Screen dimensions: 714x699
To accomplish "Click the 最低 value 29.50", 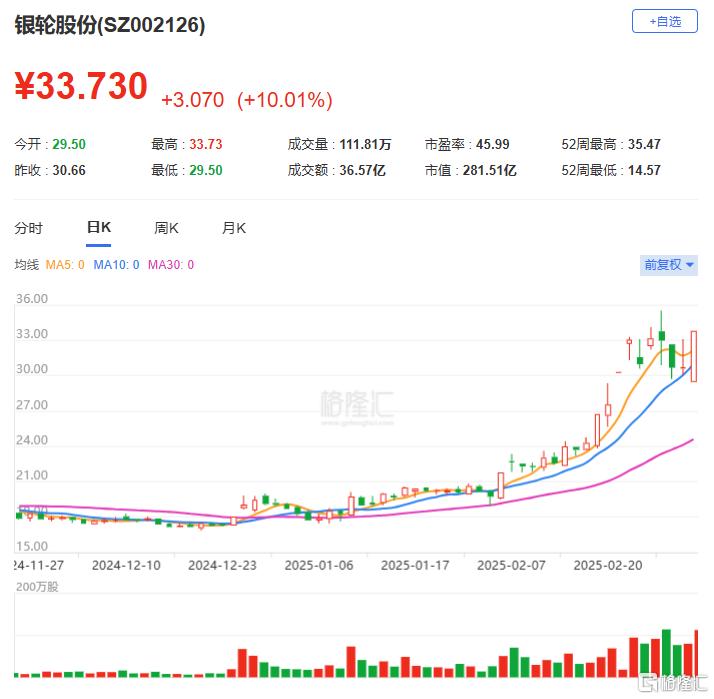I will (206, 170).
